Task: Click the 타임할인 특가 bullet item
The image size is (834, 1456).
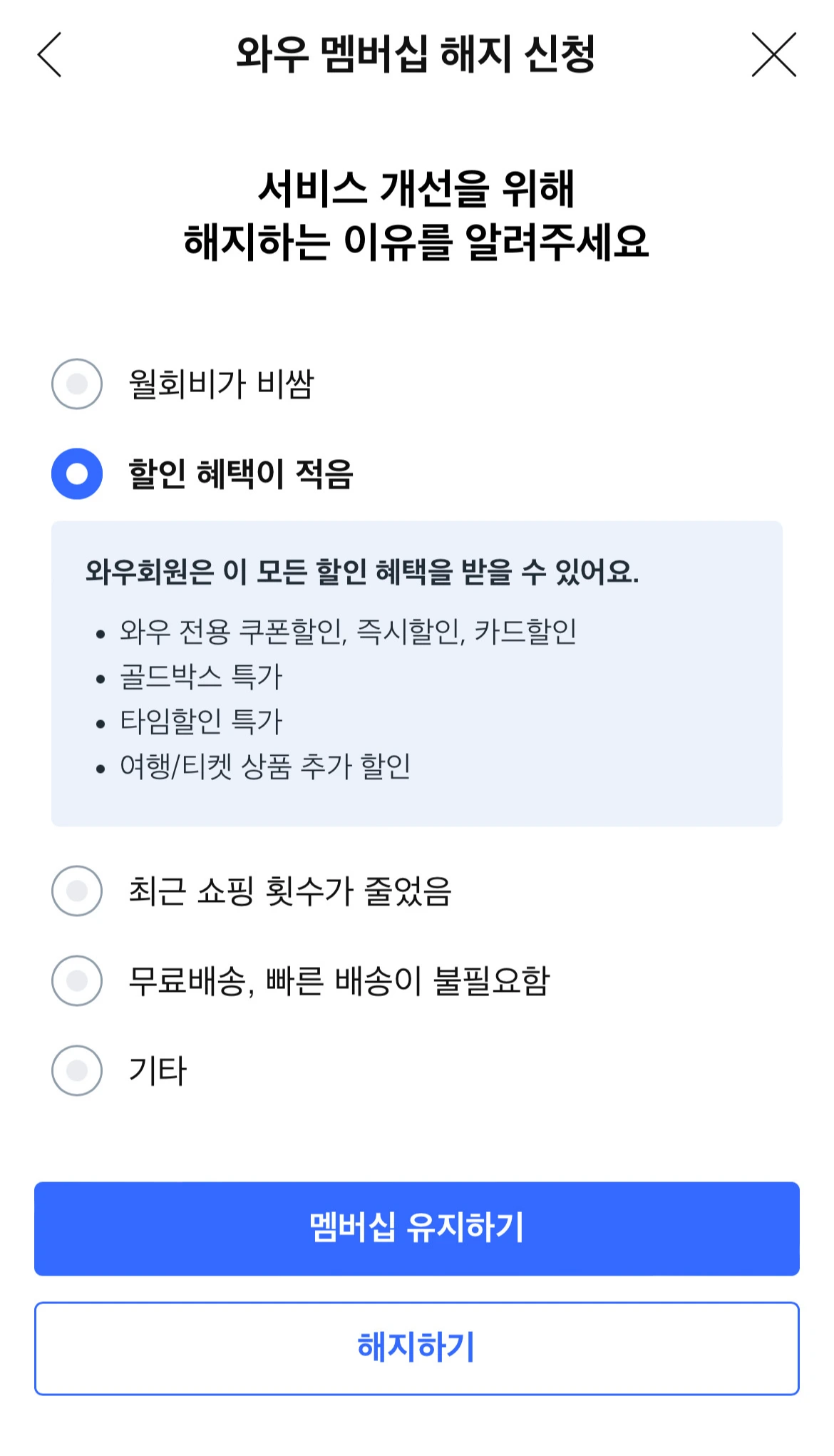Action: tap(201, 722)
